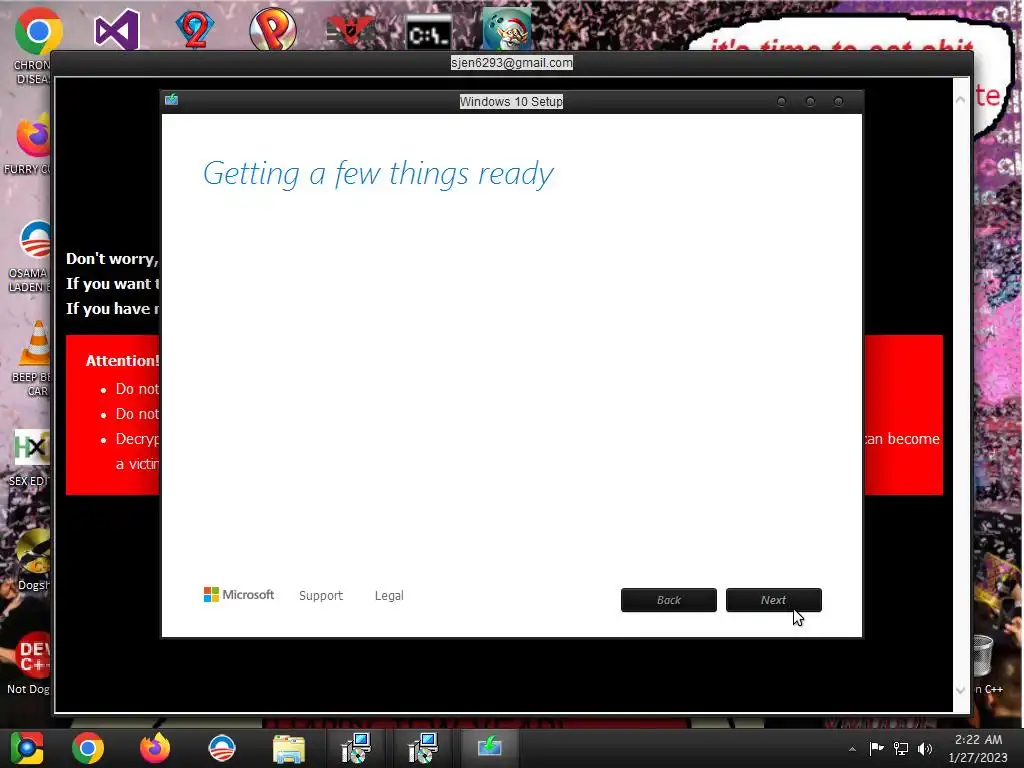Open the command prompt desktop icon
This screenshot has width=1024, height=768.
point(428,33)
